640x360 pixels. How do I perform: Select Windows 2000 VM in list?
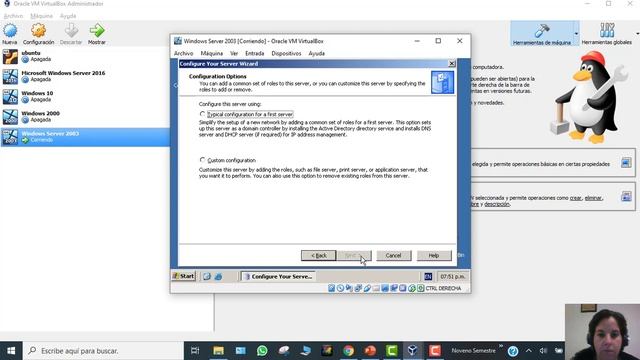[x=85, y=117]
